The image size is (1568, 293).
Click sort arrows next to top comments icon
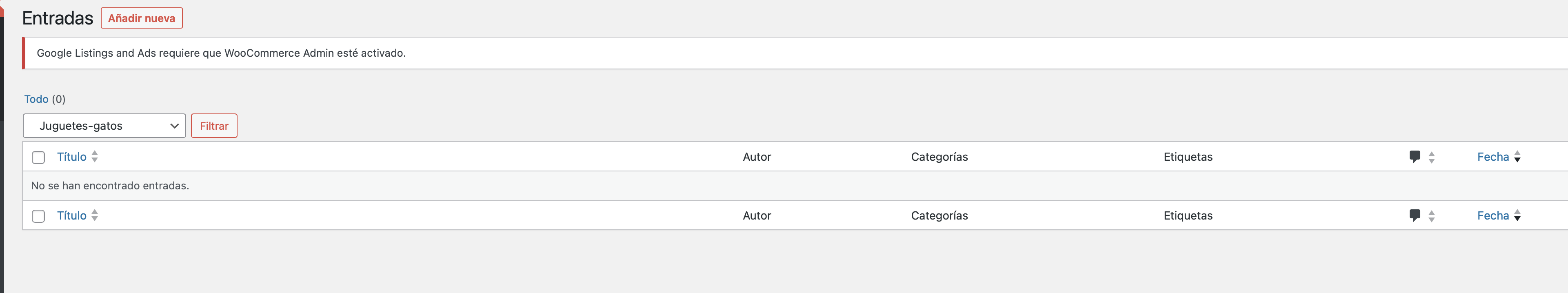(x=1431, y=157)
